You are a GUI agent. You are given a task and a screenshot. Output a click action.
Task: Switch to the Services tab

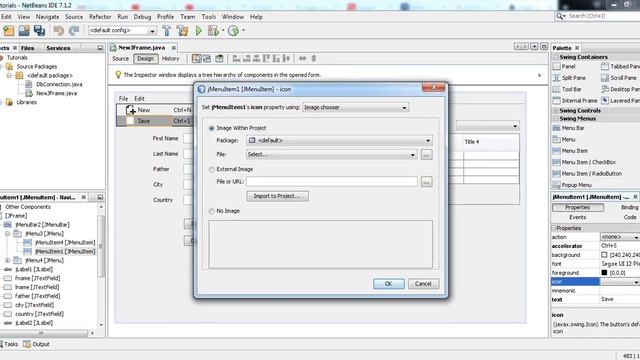[x=58, y=48]
